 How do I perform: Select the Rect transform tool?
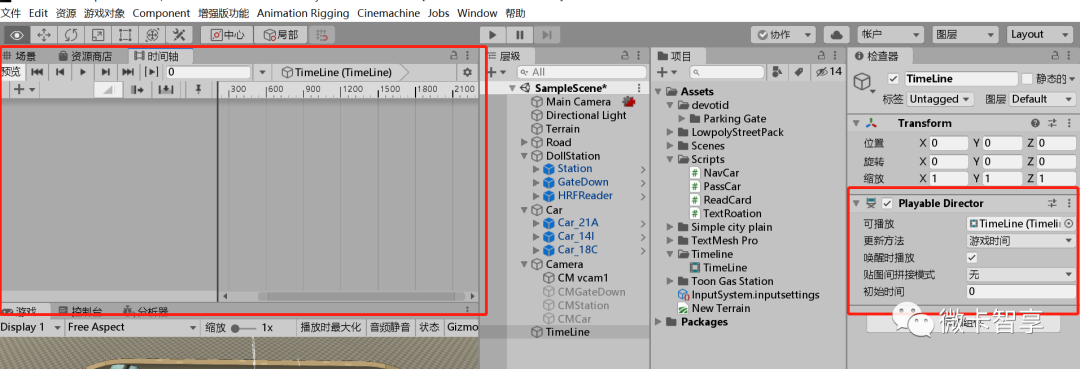point(125,34)
